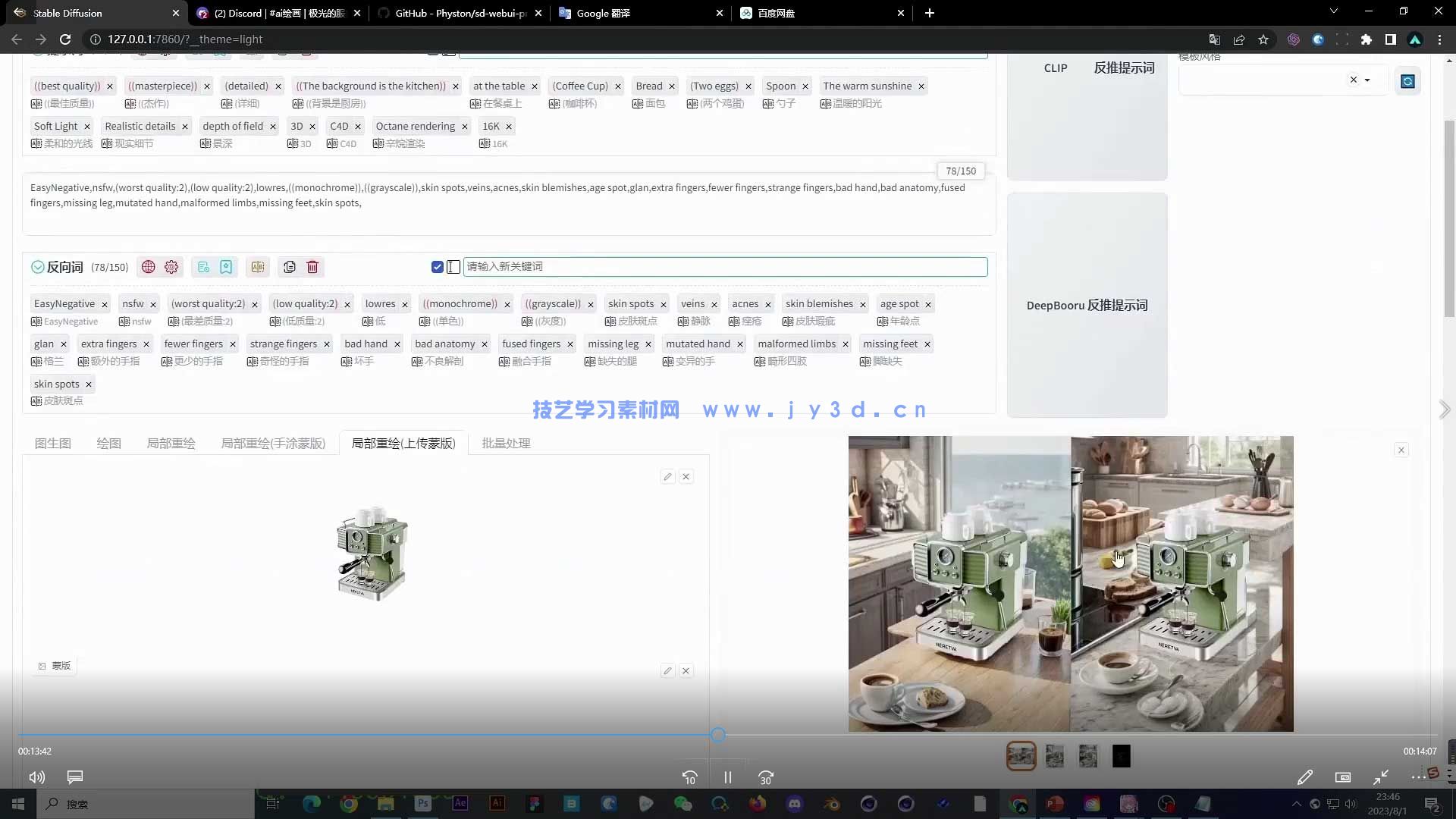Click the CLIP 反推提示词 button

pos(1087,67)
